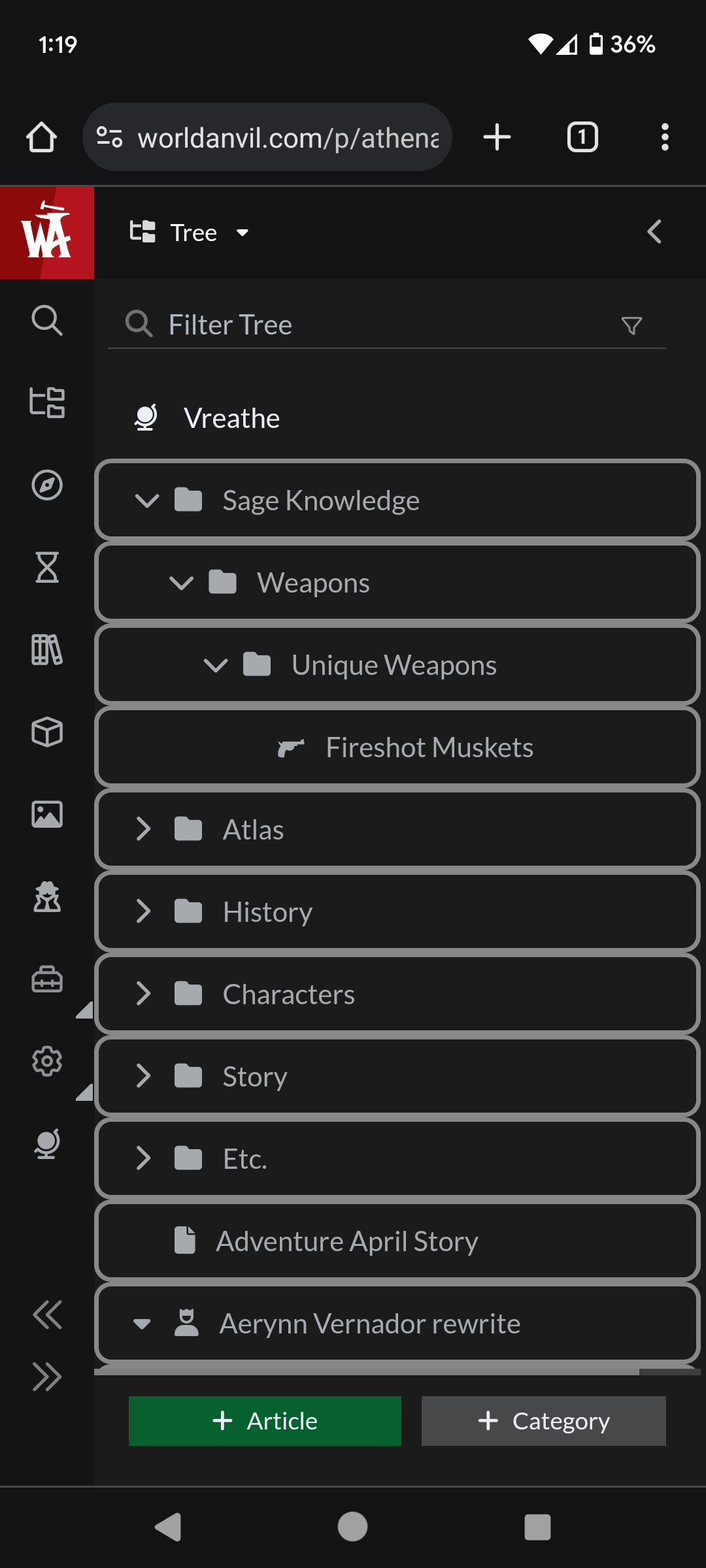The width and height of the screenshot is (706, 1568).
Task: Open the gear settings sidebar icon
Action: (x=47, y=1061)
